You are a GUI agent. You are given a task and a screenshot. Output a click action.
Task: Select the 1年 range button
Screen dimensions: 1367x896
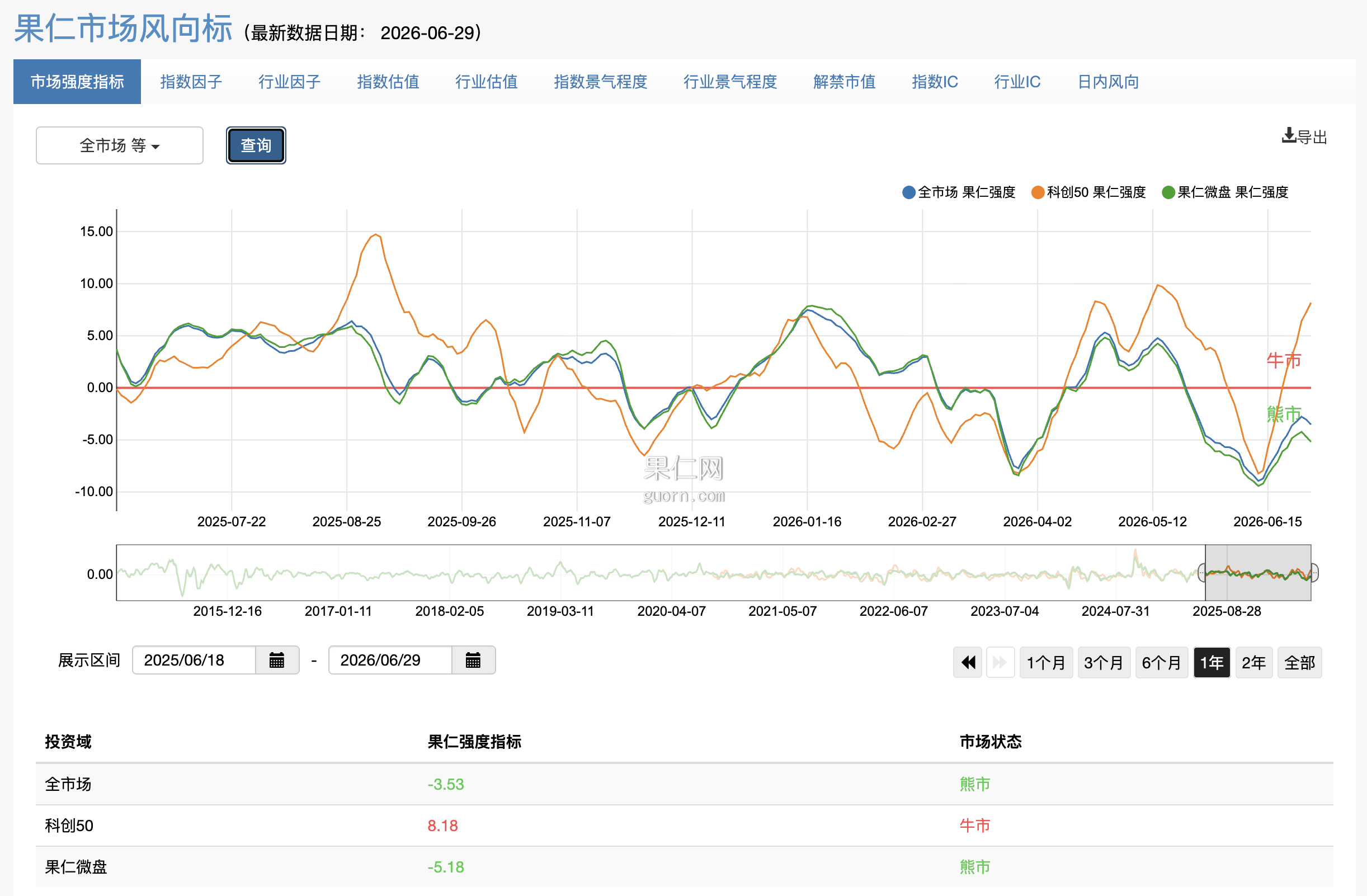pyautogui.click(x=1212, y=662)
